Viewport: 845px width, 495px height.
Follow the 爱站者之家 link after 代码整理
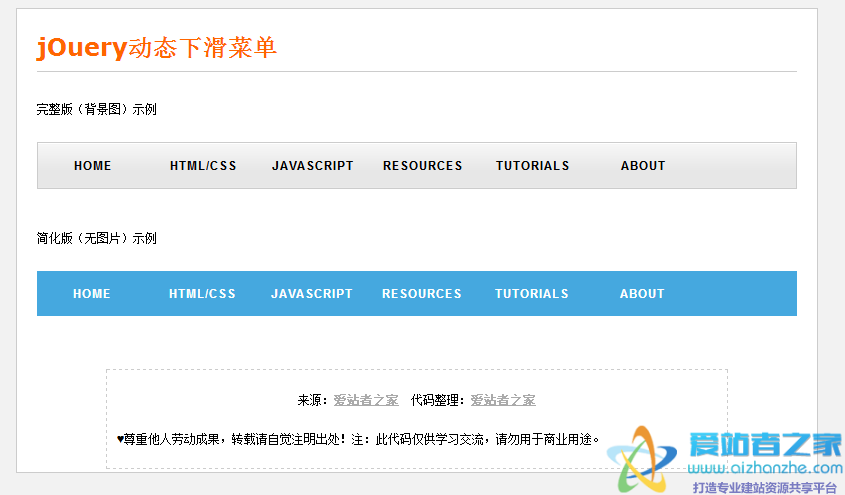point(503,400)
